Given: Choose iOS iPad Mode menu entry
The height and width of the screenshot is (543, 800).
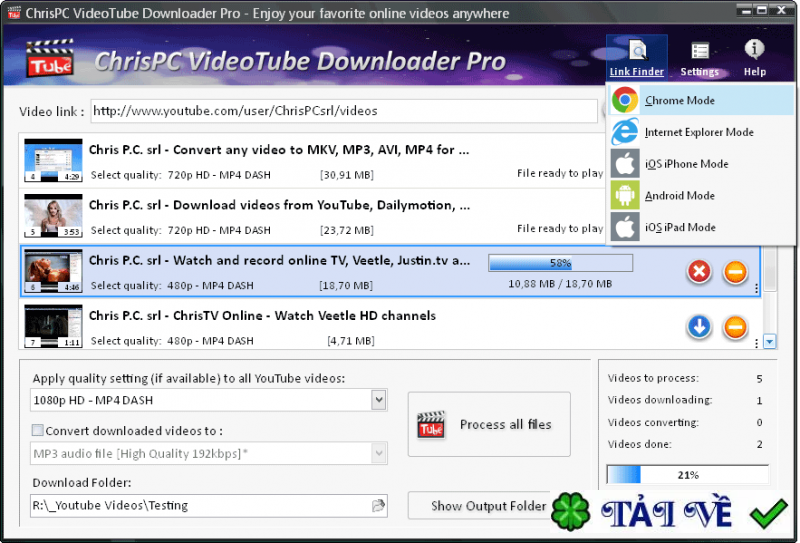Looking at the screenshot, I should (702, 227).
